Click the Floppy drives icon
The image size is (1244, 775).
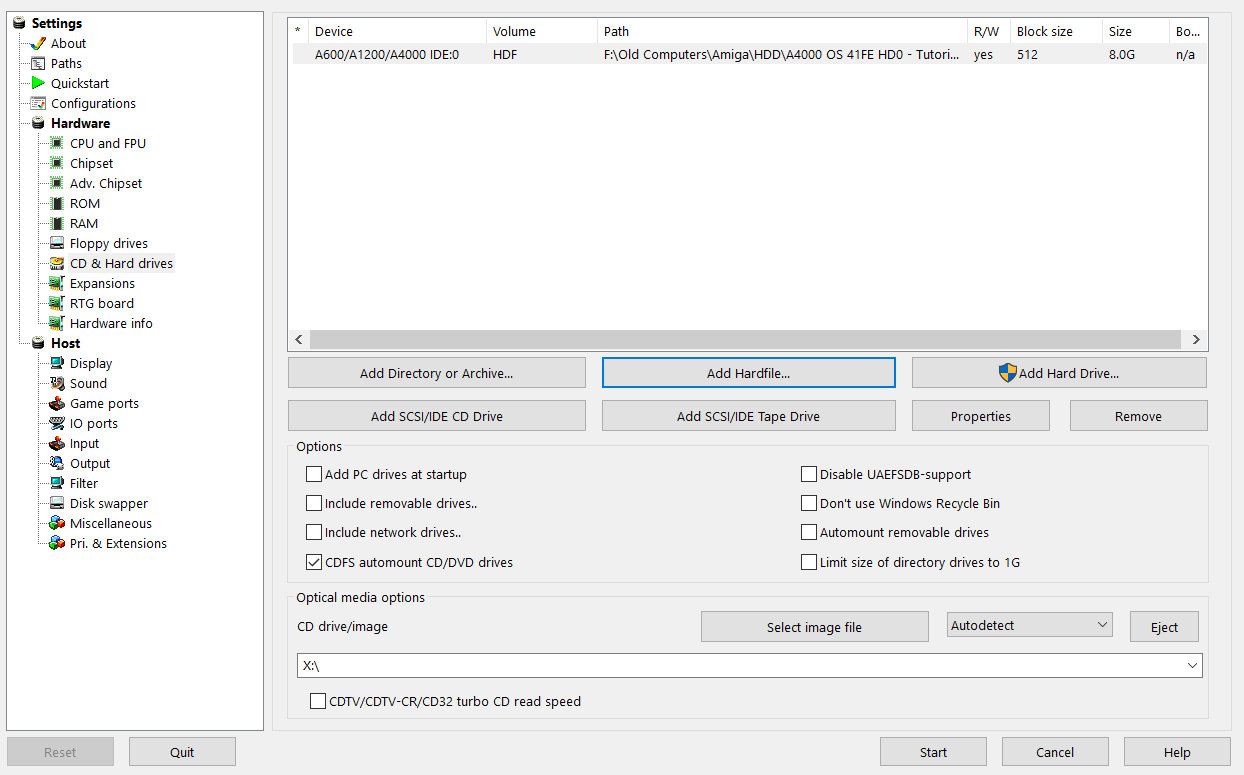click(57, 243)
